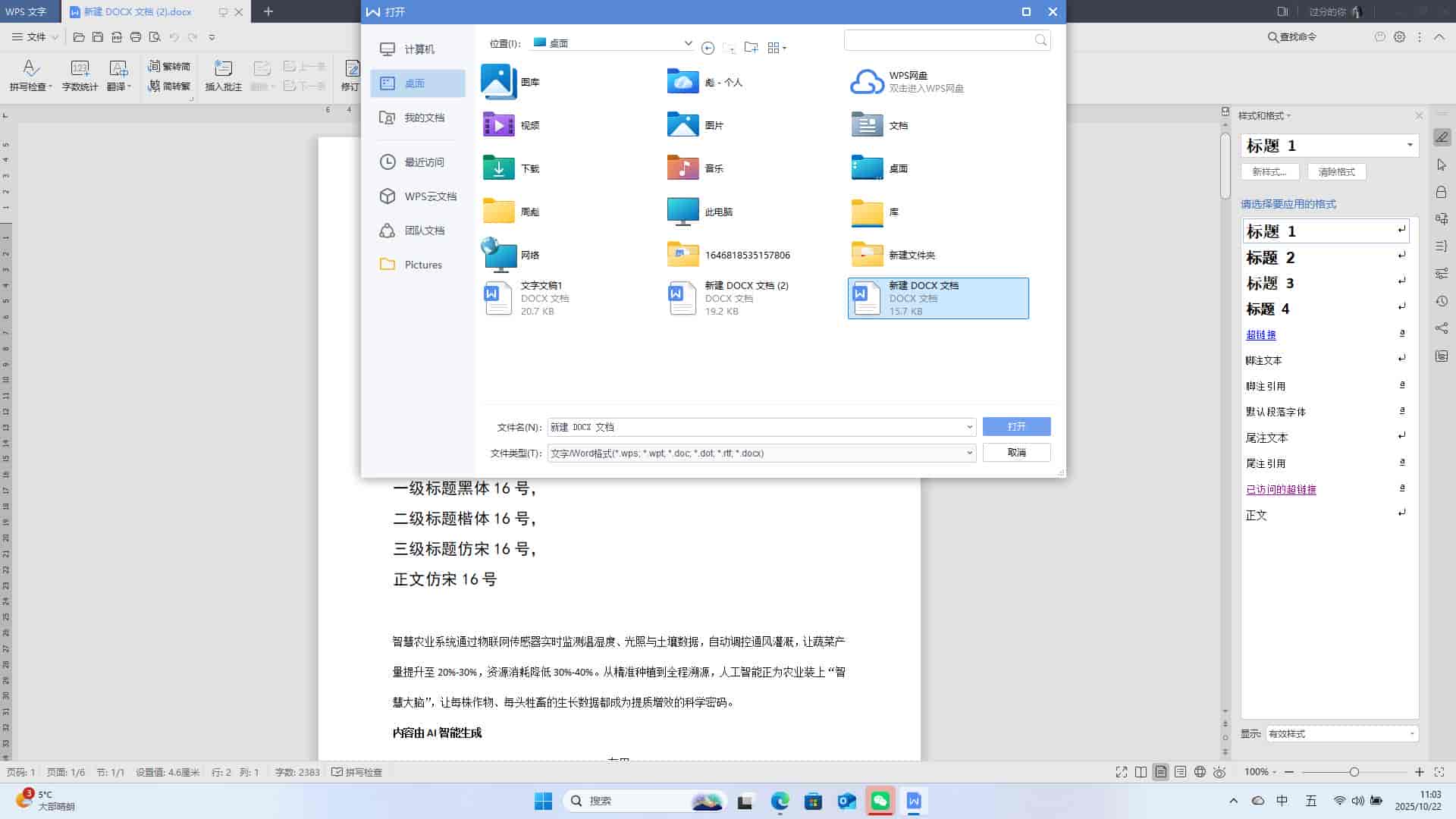Click the 翻译 translate tool
Viewport: 1456px width, 819px height.
(118, 76)
